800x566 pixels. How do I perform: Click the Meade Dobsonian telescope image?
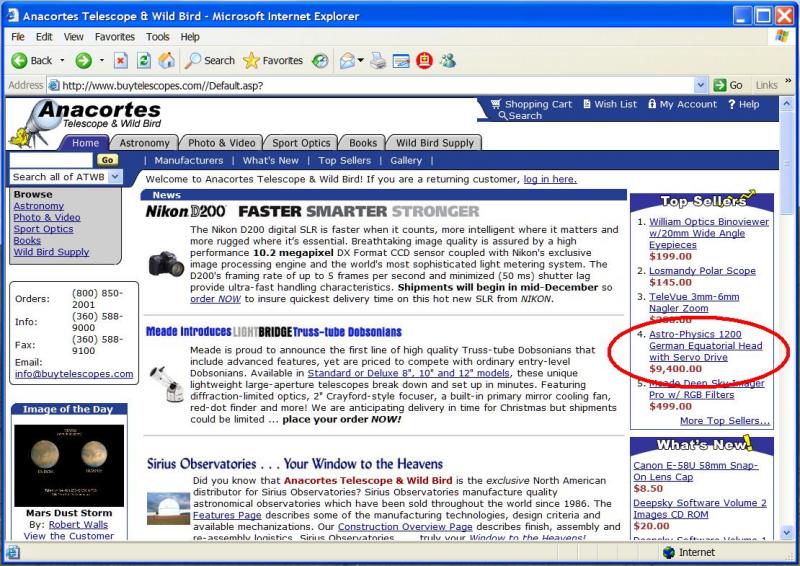tap(167, 383)
